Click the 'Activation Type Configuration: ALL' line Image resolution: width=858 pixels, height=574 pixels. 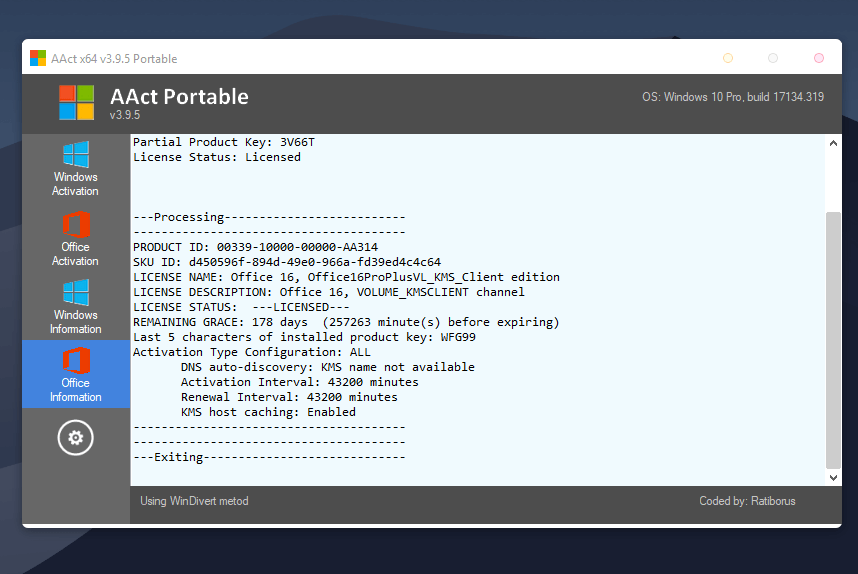[252, 352]
